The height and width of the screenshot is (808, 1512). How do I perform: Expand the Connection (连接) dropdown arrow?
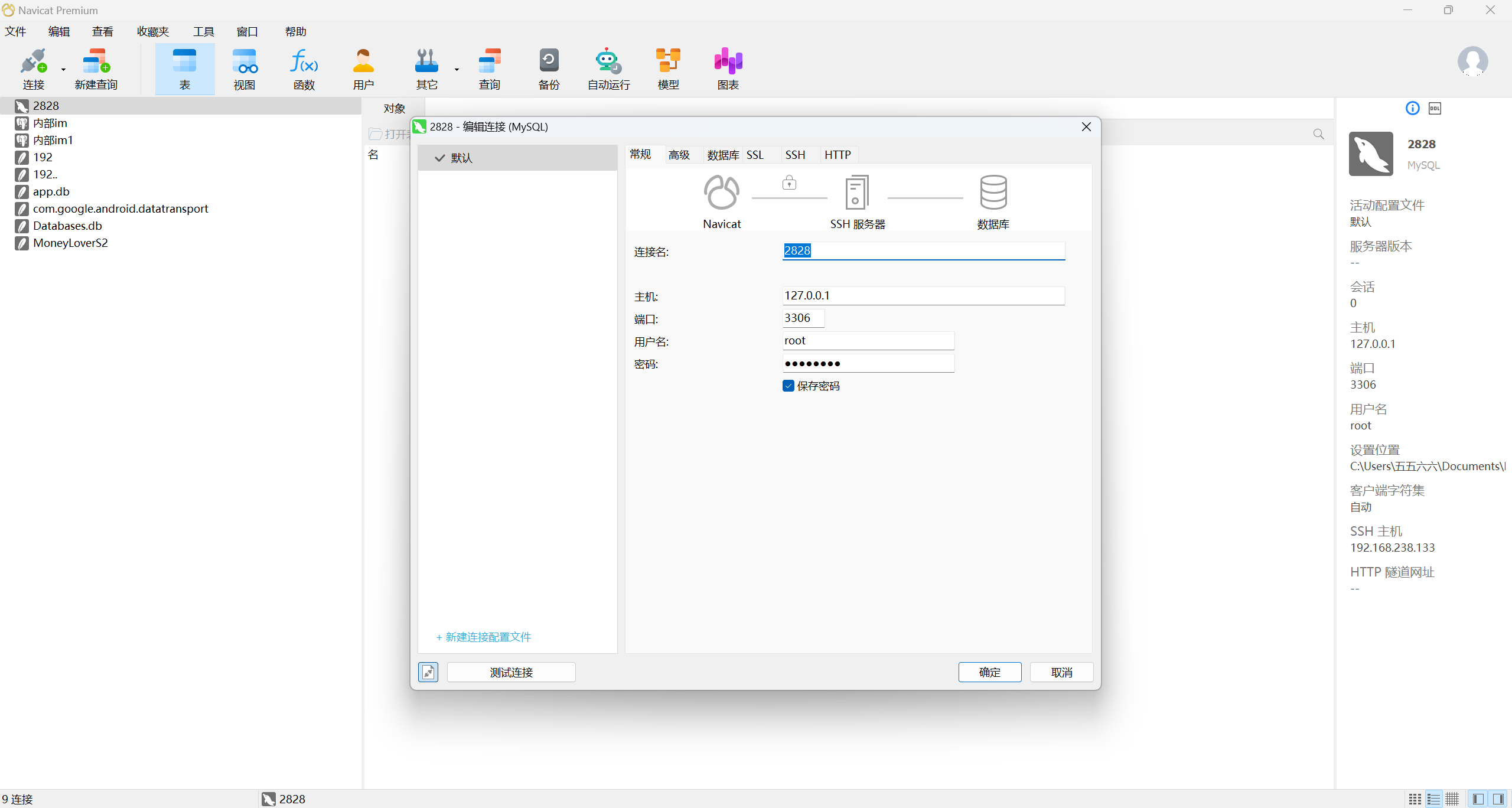point(63,70)
